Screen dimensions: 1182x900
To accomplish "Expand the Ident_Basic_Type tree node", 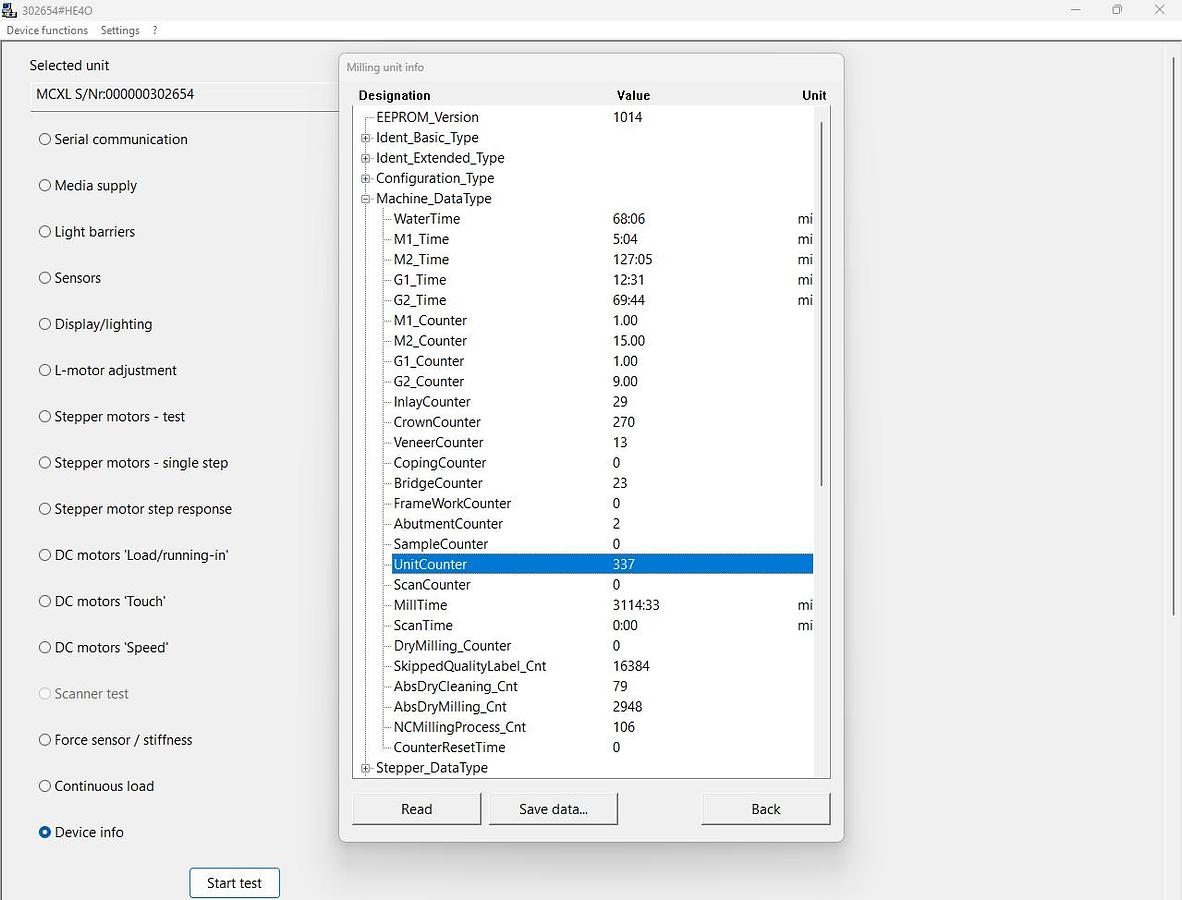I will [366, 138].
